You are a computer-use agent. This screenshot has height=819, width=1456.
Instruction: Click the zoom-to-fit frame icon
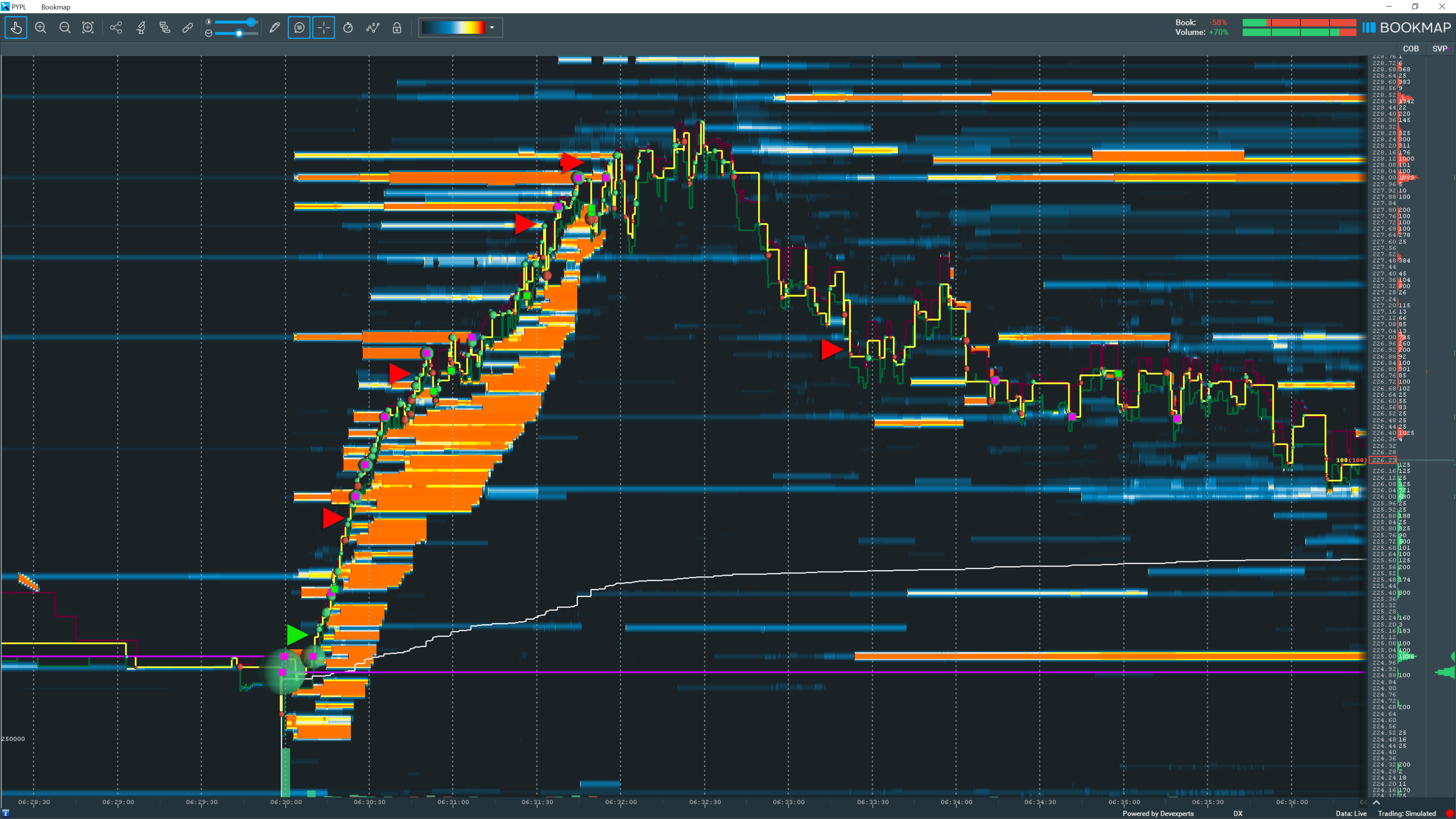pyautogui.click(x=88, y=28)
